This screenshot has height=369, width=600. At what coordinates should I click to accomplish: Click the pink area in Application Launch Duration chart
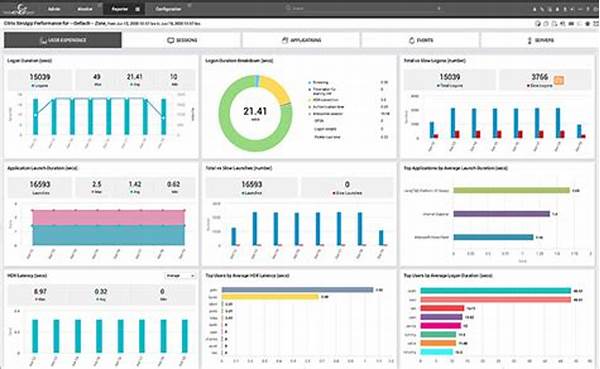pos(108,217)
